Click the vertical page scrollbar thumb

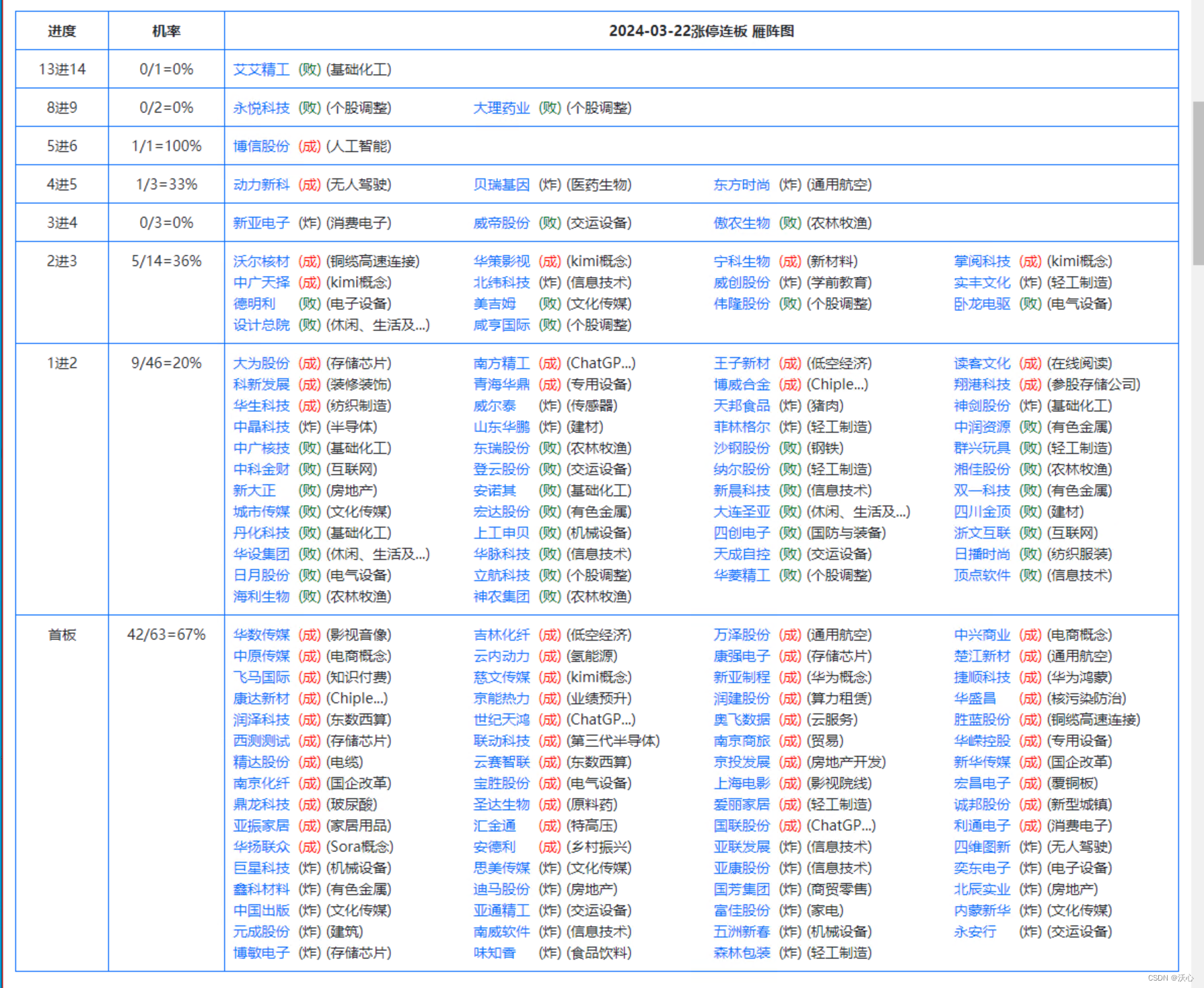[x=1197, y=183]
